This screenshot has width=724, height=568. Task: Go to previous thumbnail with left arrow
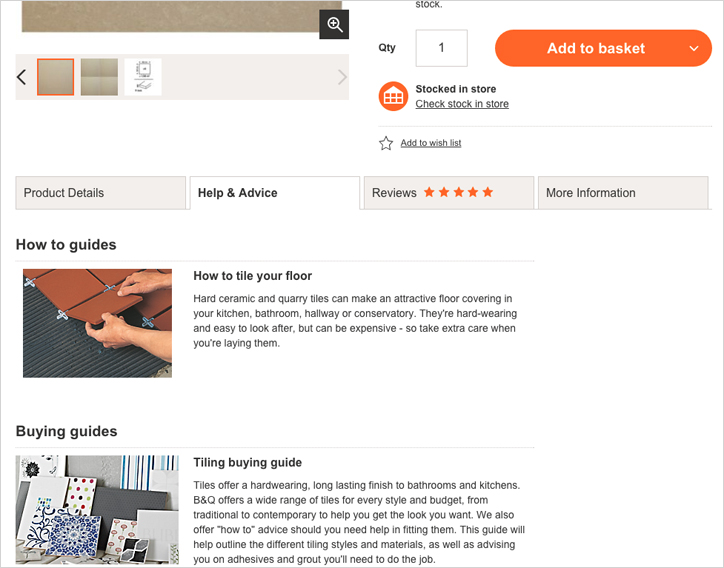point(21,77)
